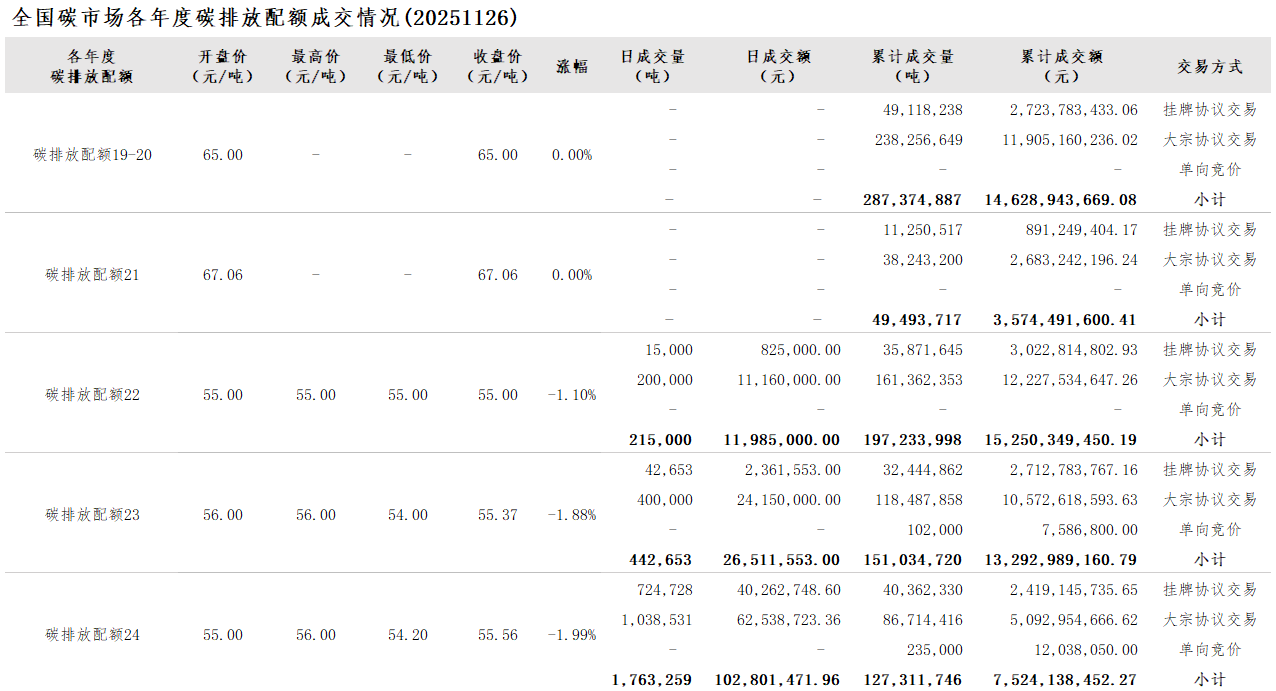
Task: Click the 最低价 column header
Action: (407, 66)
